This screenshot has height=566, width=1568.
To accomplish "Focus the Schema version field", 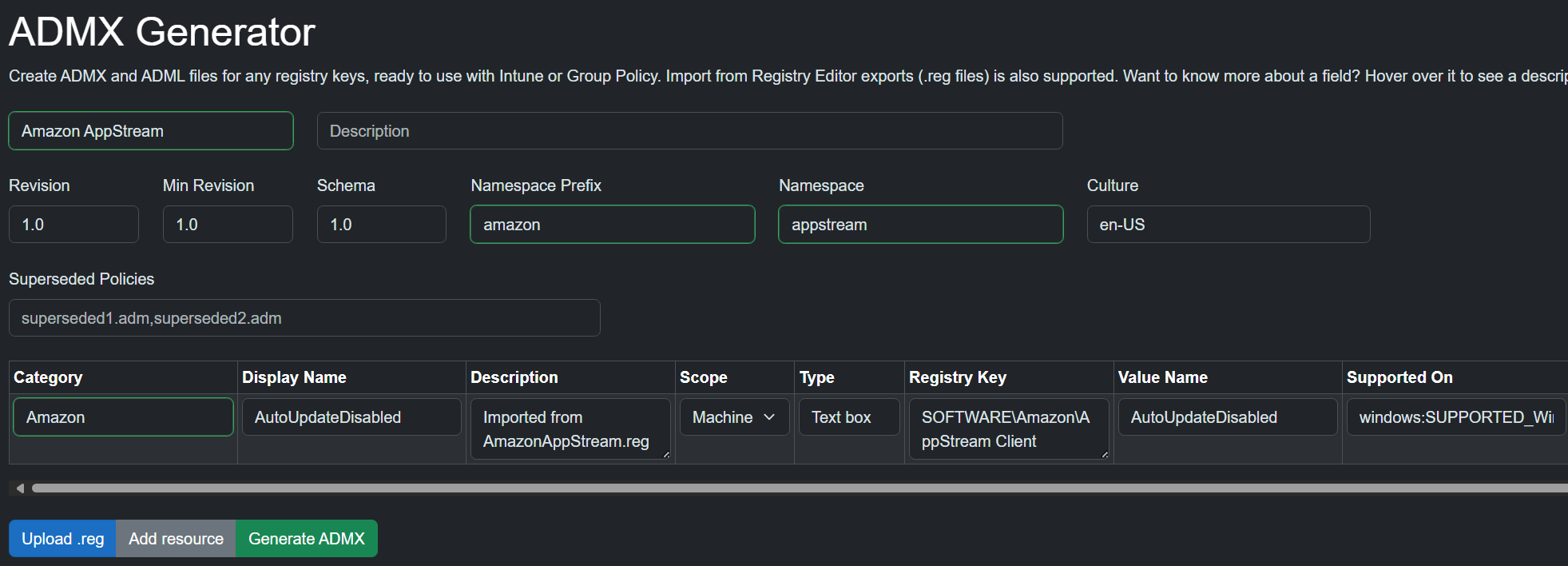I will pyautogui.click(x=381, y=225).
